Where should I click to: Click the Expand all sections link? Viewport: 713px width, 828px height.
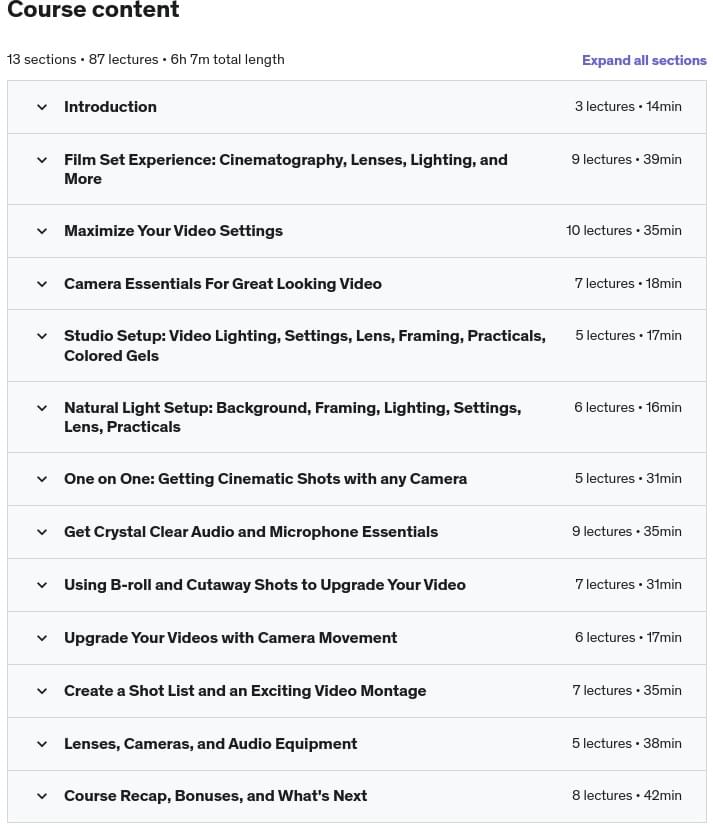click(x=644, y=60)
